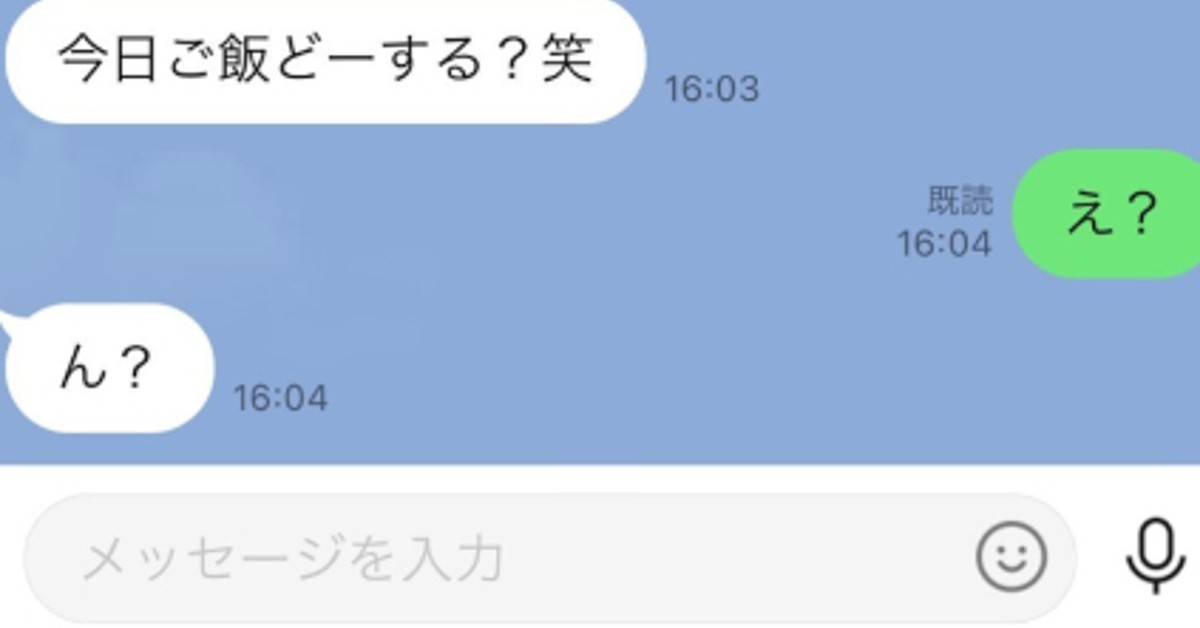Click the を入力 placeholder text
Image resolution: width=1200 pixels, height=628 pixels.
point(428,559)
